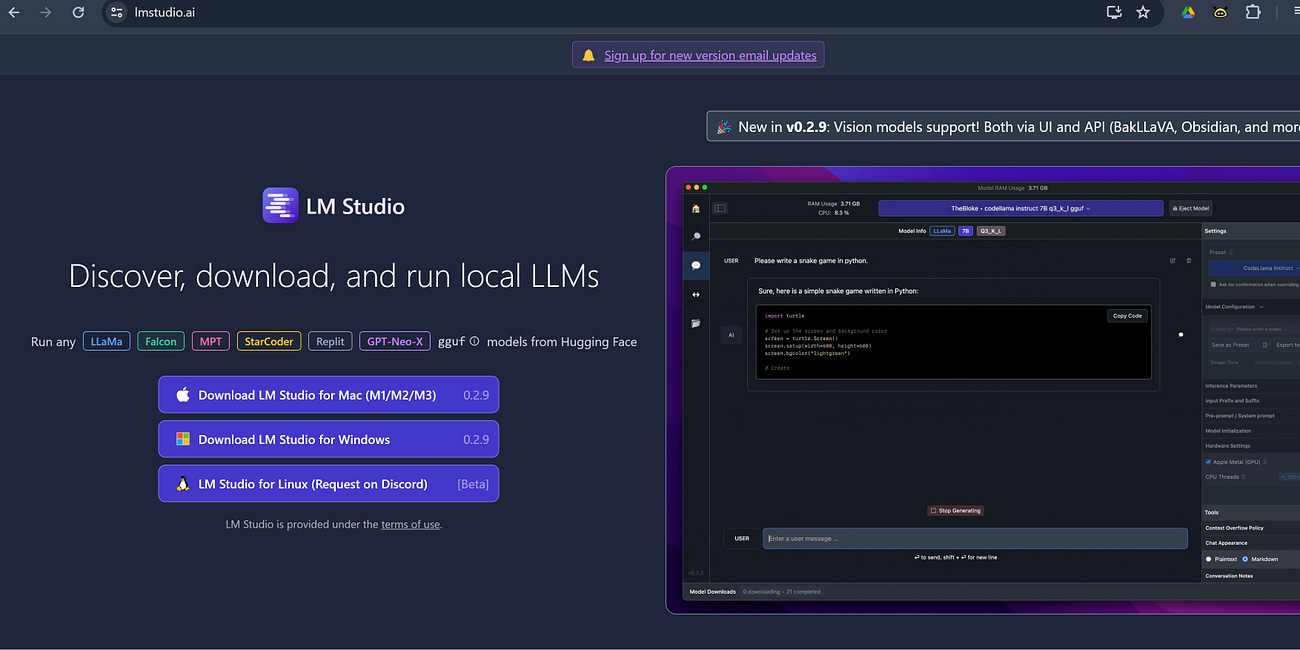Image resolution: width=1300 pixels, height=650 pixels.
Task: Open the Search icon in app sidebar
Action: tap(696, 237)
